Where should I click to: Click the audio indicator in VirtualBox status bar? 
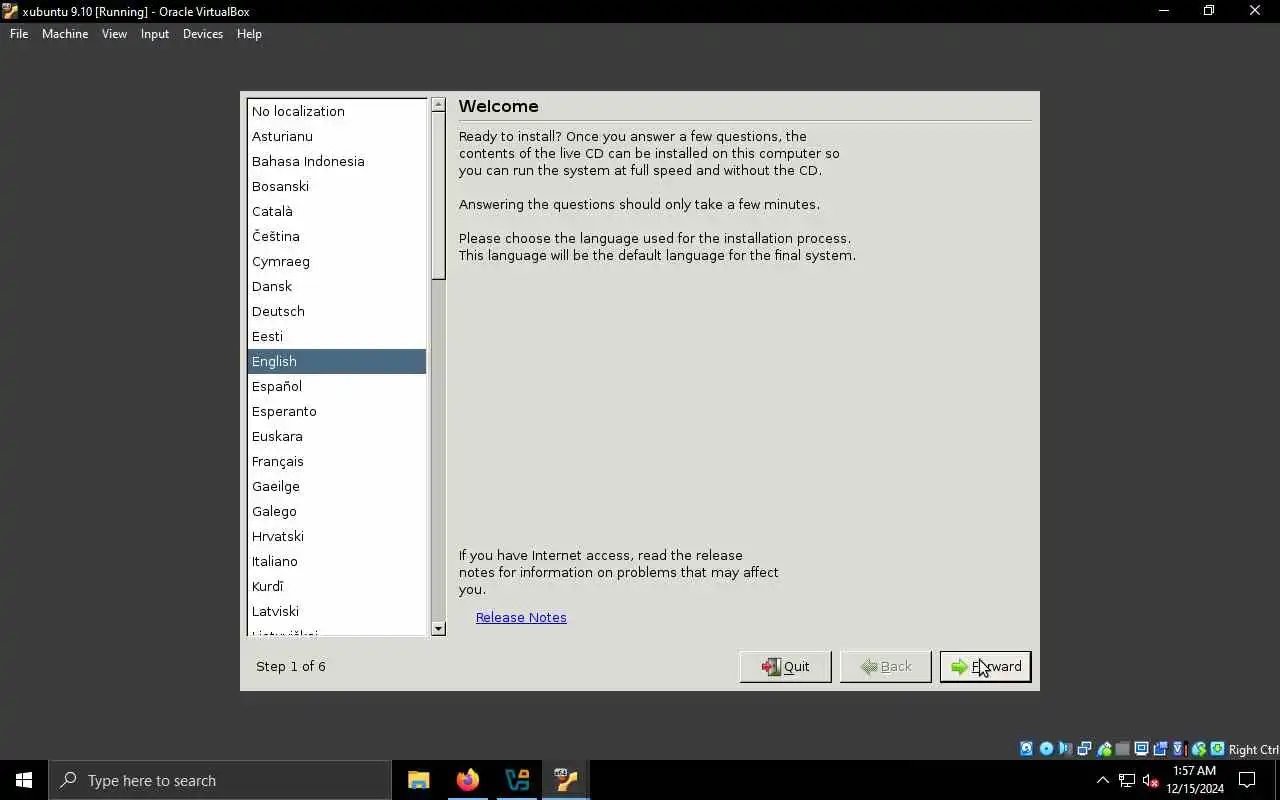[x=1065, y=749]
